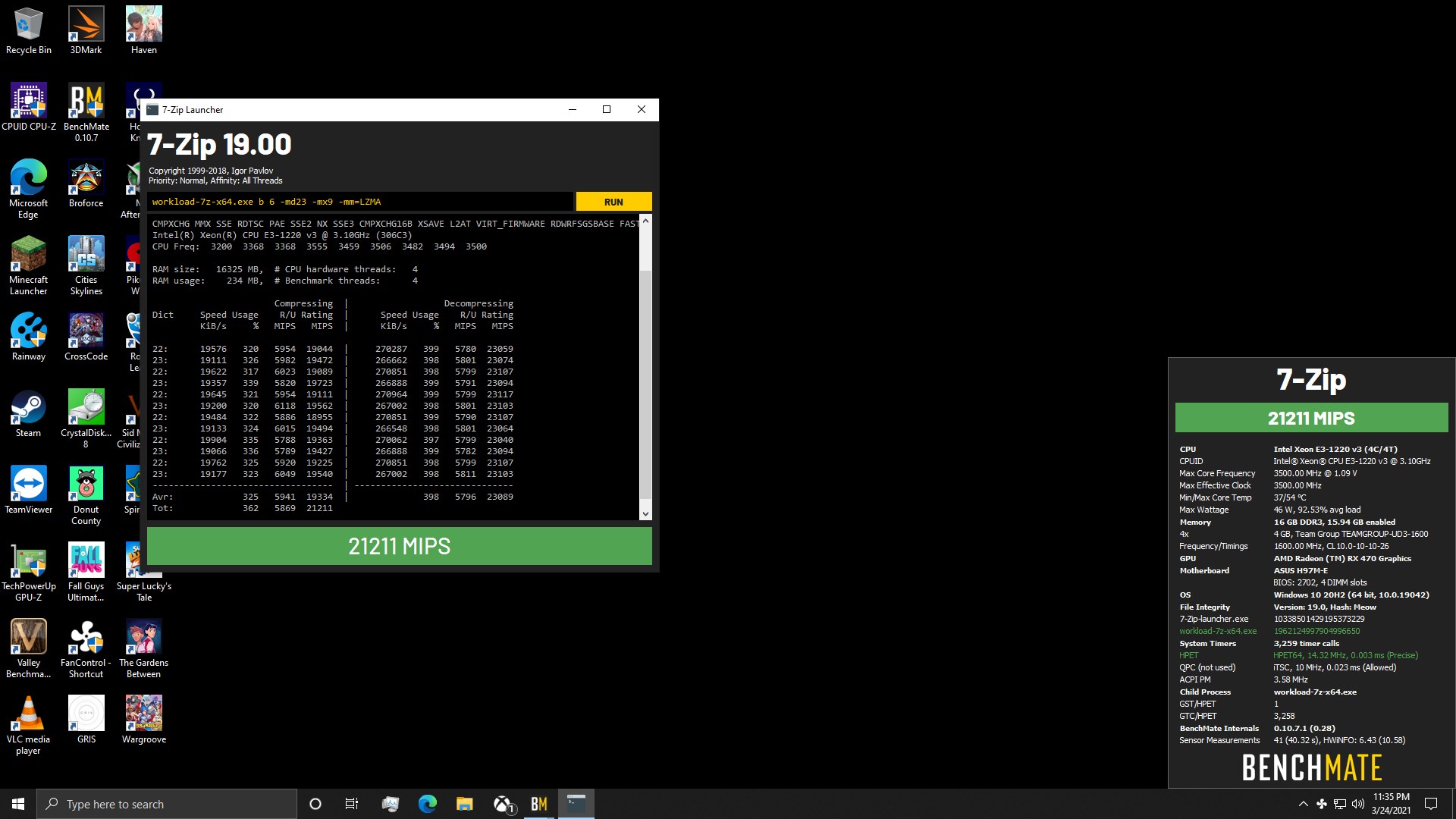Click the BenchMate overlay 21211 MIPS banner

[1311, 418]
